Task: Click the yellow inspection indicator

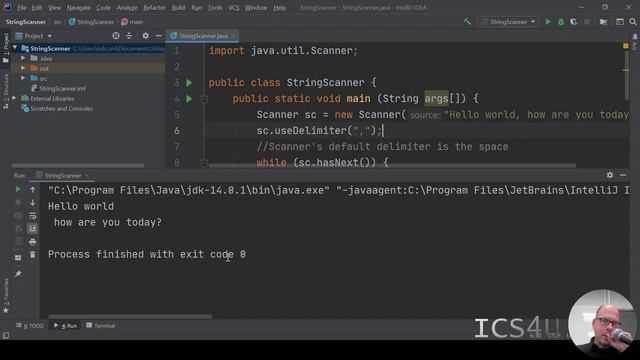Action: (626, 46)
